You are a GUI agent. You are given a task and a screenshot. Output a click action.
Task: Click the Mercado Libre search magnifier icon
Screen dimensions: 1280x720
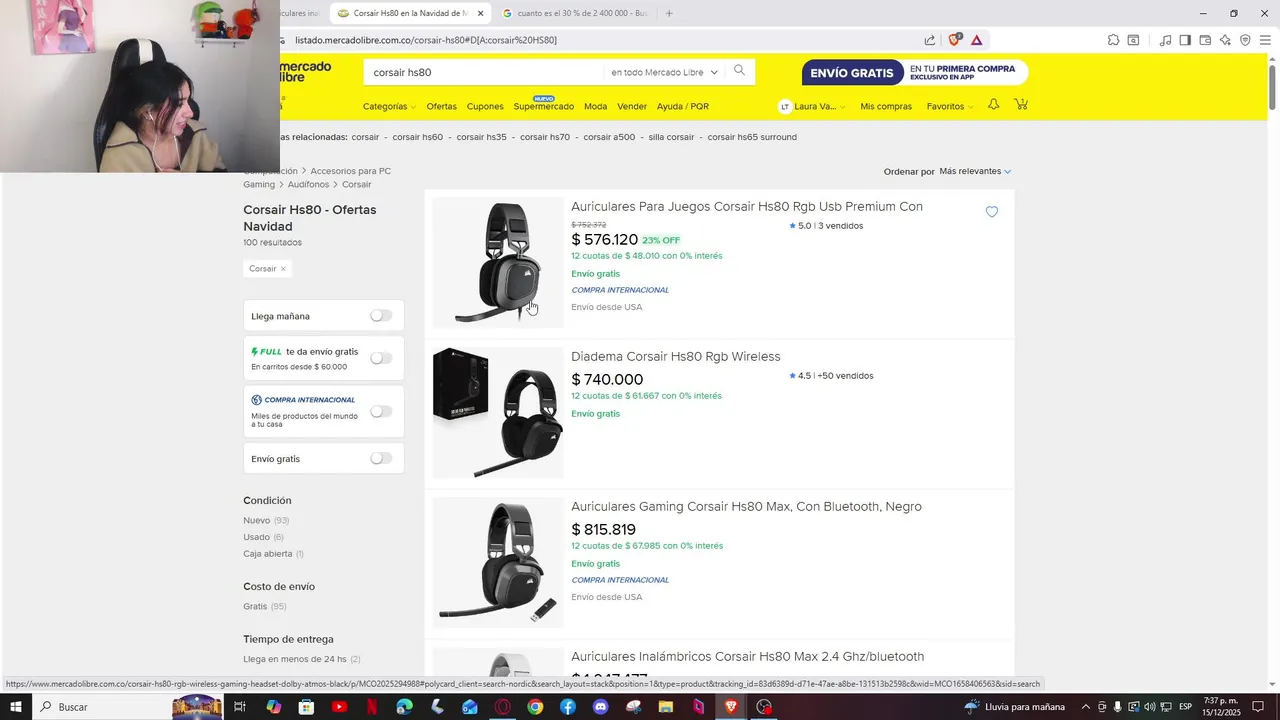[x=739, y=71]
